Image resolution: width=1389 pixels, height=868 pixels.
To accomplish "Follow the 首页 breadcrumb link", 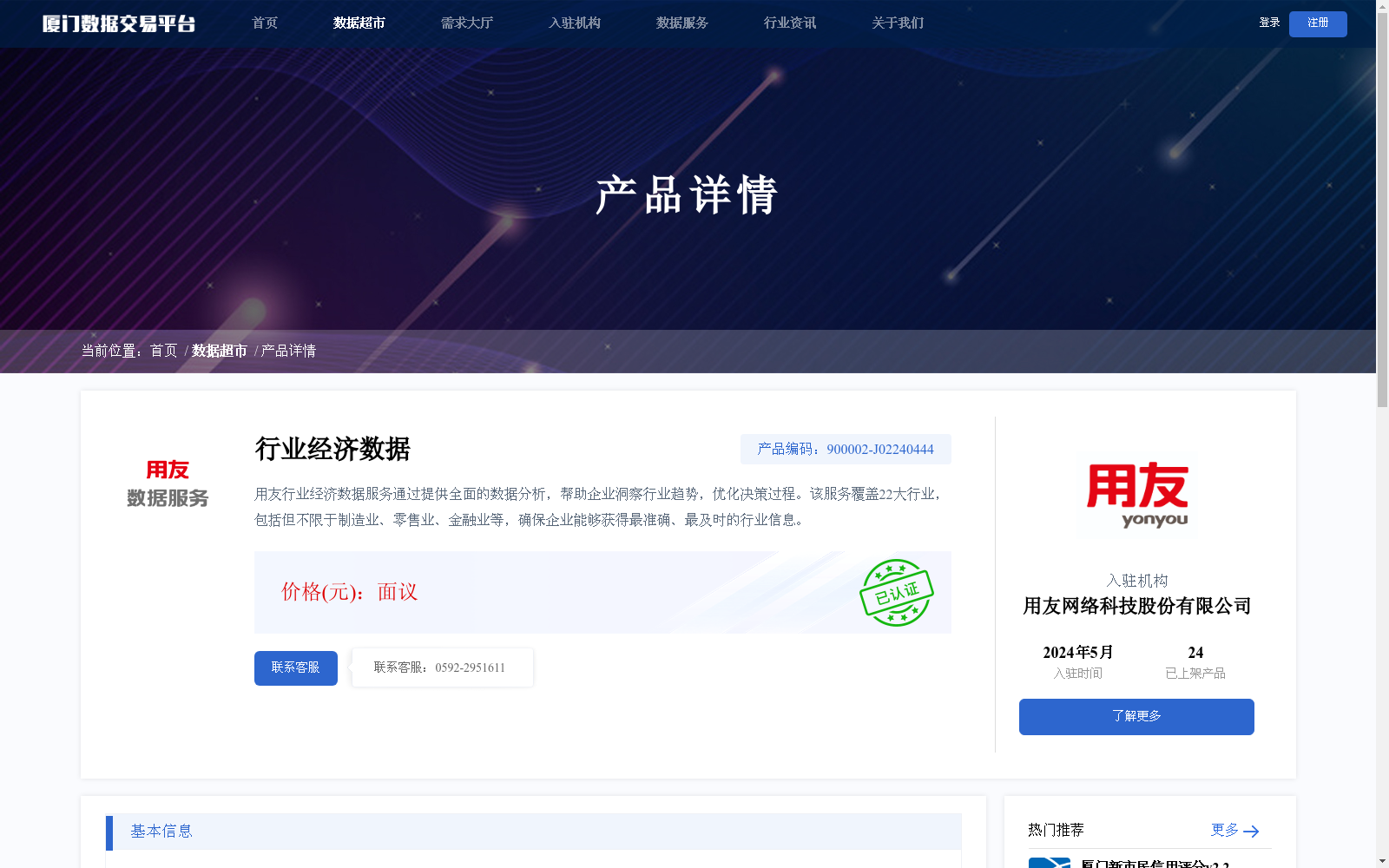I will tap(163, 351).
